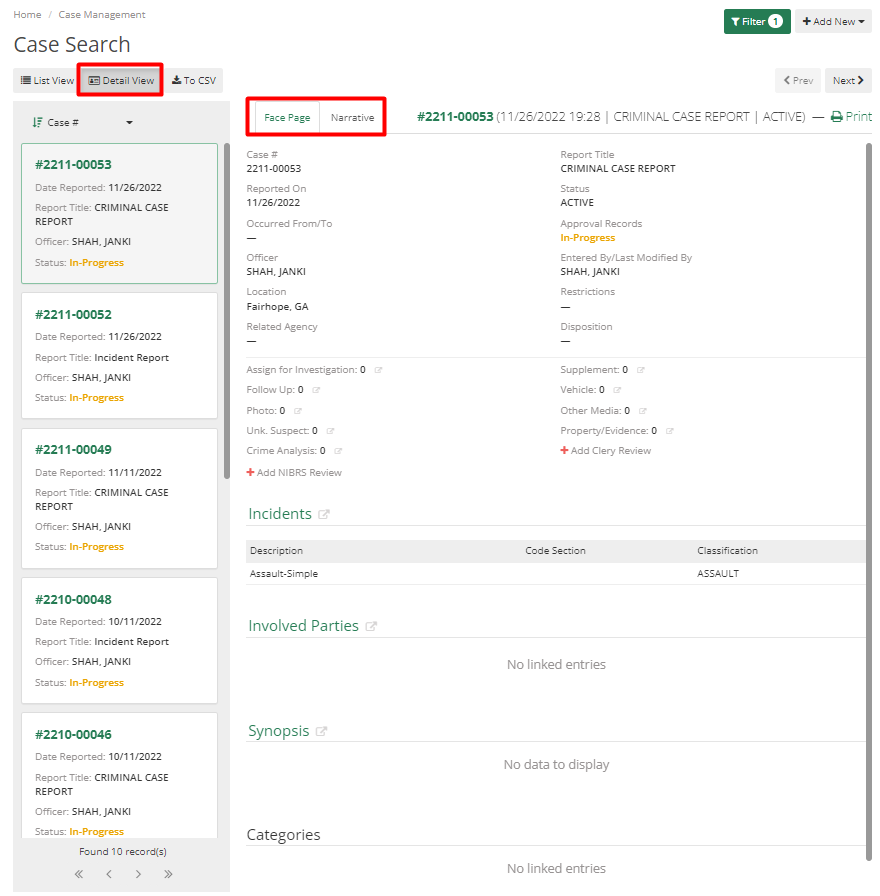
Task: Select the Face Page tab
Action: [287, 116]
